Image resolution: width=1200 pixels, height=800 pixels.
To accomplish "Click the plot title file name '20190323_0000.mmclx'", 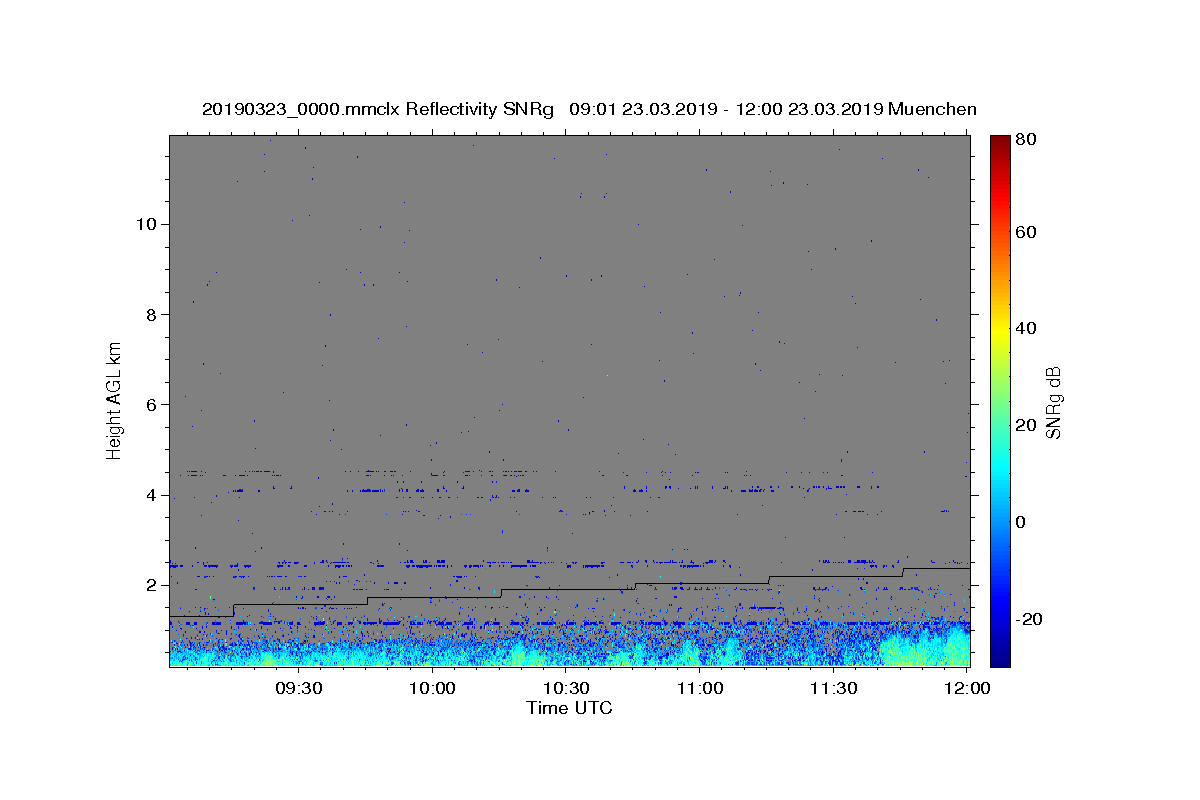I will 302,109.
